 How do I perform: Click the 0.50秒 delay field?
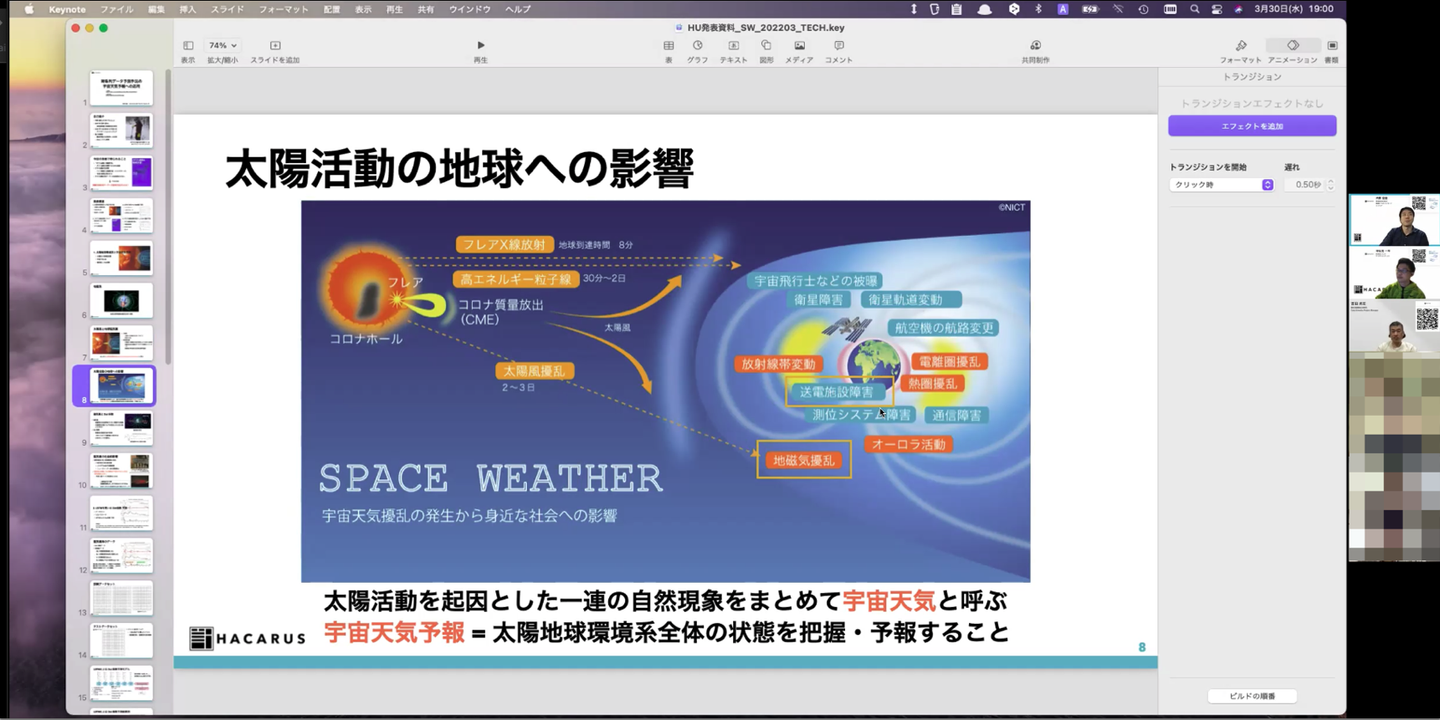[x=1305, y=185]
